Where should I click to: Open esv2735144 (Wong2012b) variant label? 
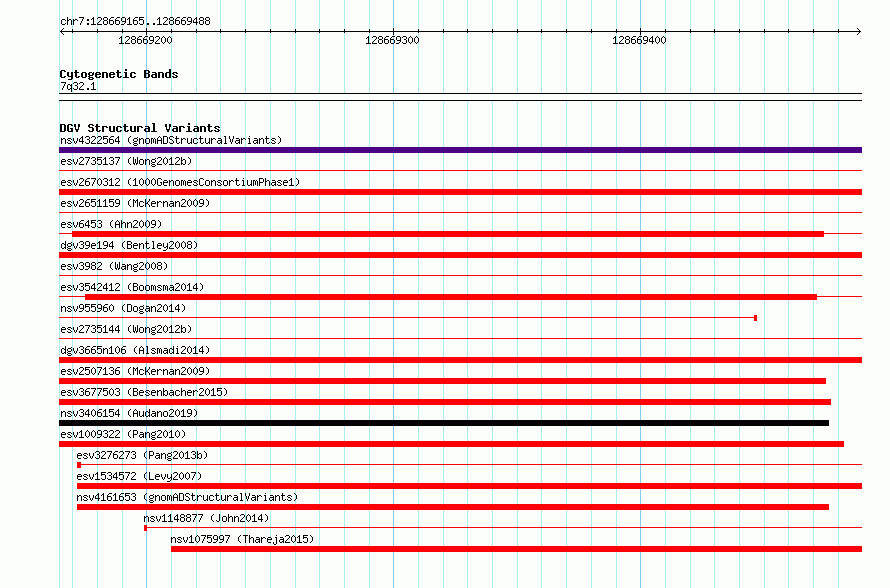pos(126,329)
